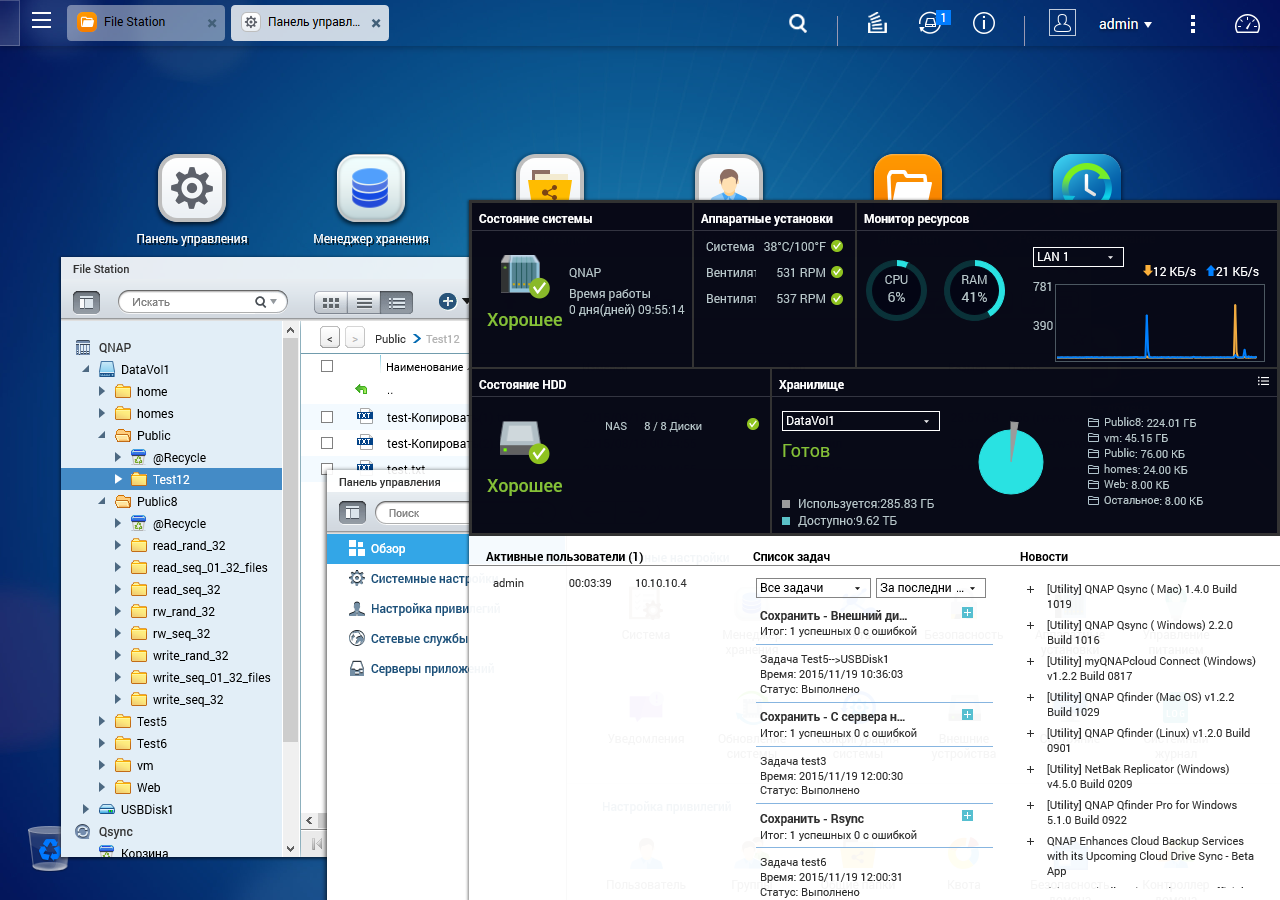Expand the Test5 folder tree node
1280x900 pixels.
(101, 722)
